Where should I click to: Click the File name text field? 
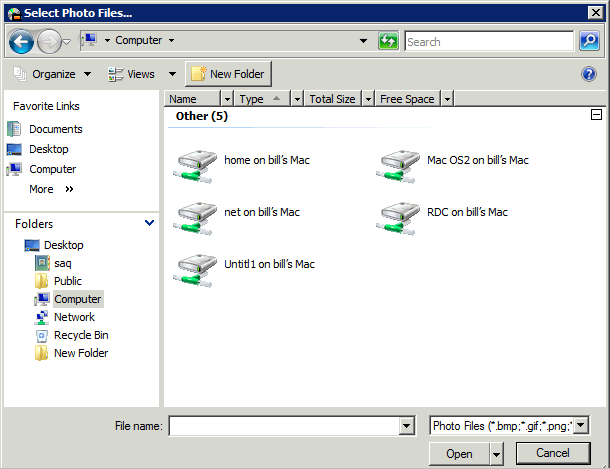(x=283, y=426)
